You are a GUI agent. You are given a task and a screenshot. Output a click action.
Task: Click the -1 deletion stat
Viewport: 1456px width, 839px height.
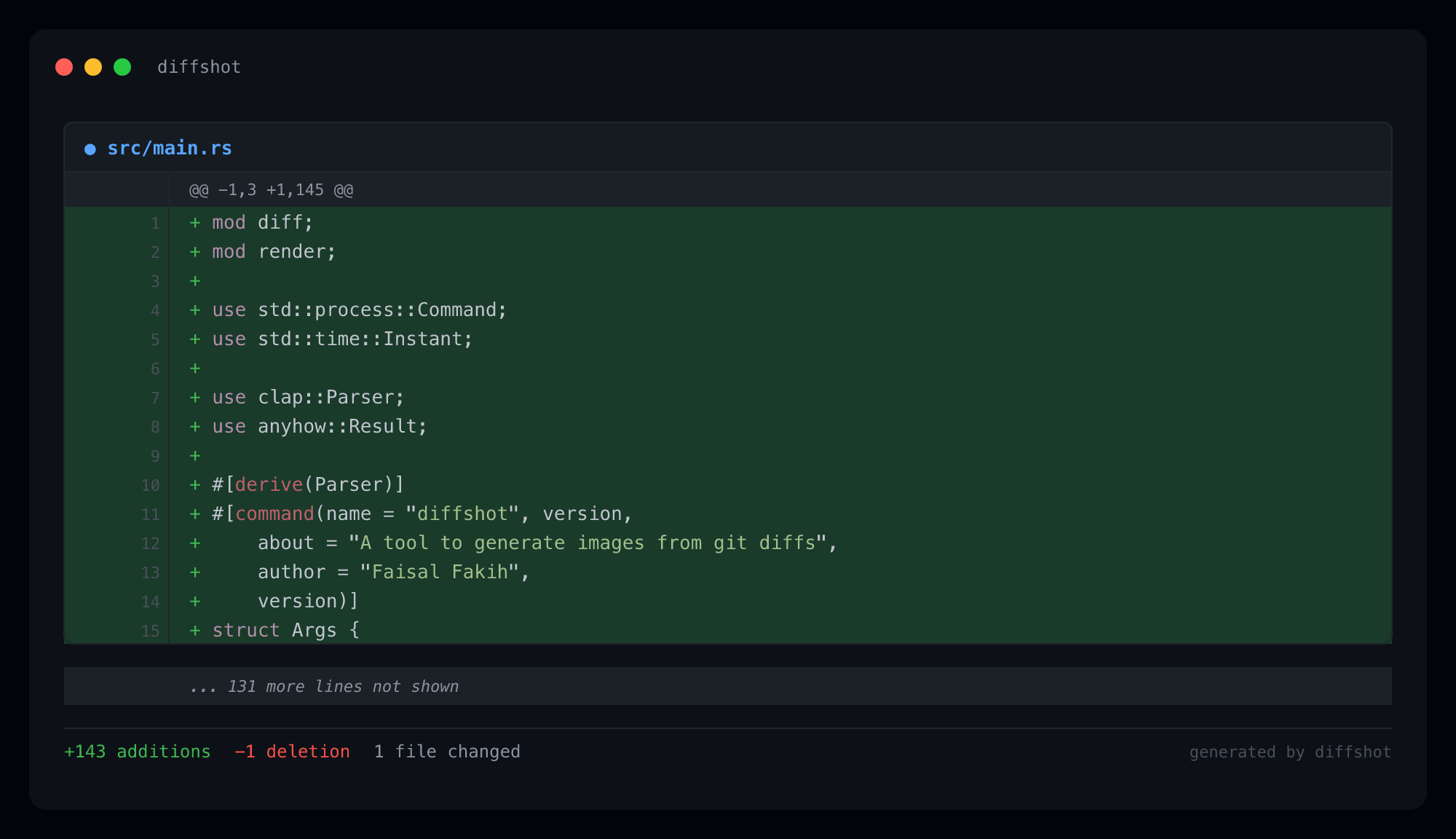tap(292, 752)
